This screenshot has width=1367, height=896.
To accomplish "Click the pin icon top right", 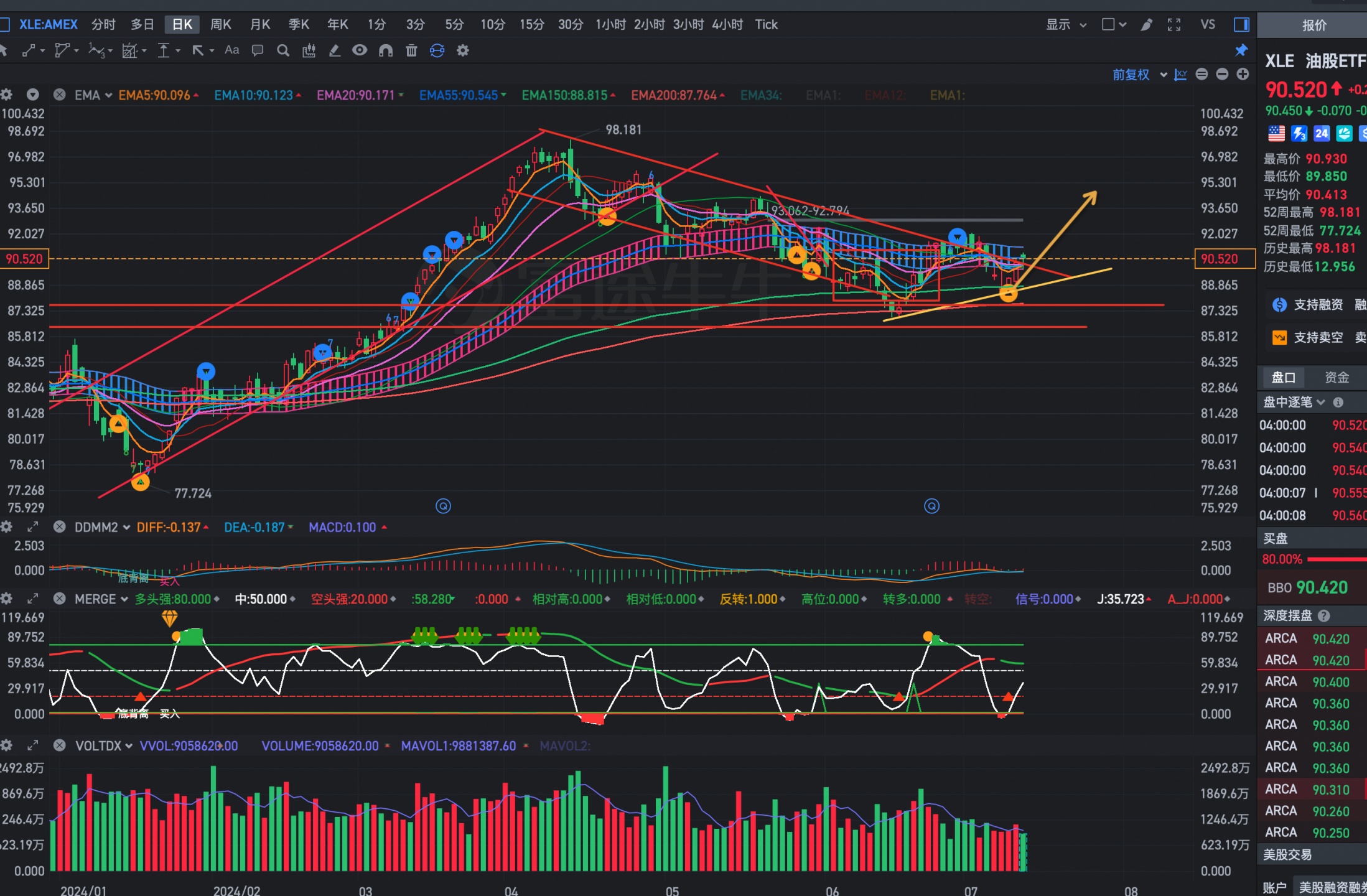I will pos(1241,50).
